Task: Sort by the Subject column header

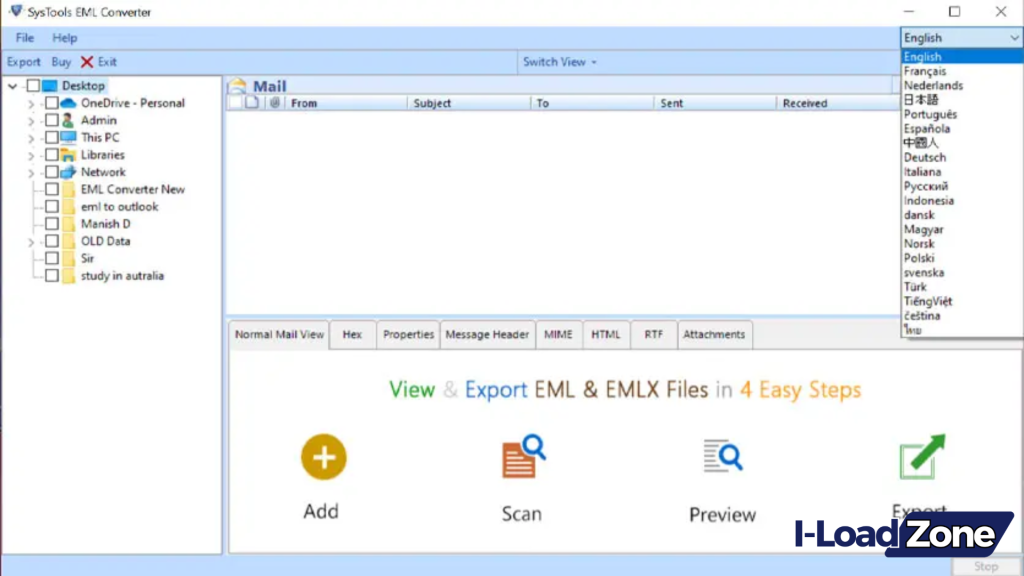Action: point(469,103)
